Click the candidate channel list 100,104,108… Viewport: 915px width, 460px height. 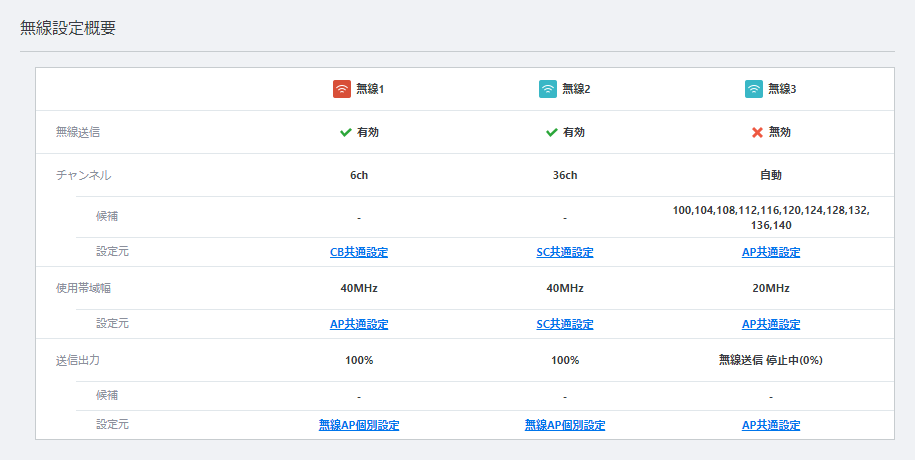tap(771, 217)
